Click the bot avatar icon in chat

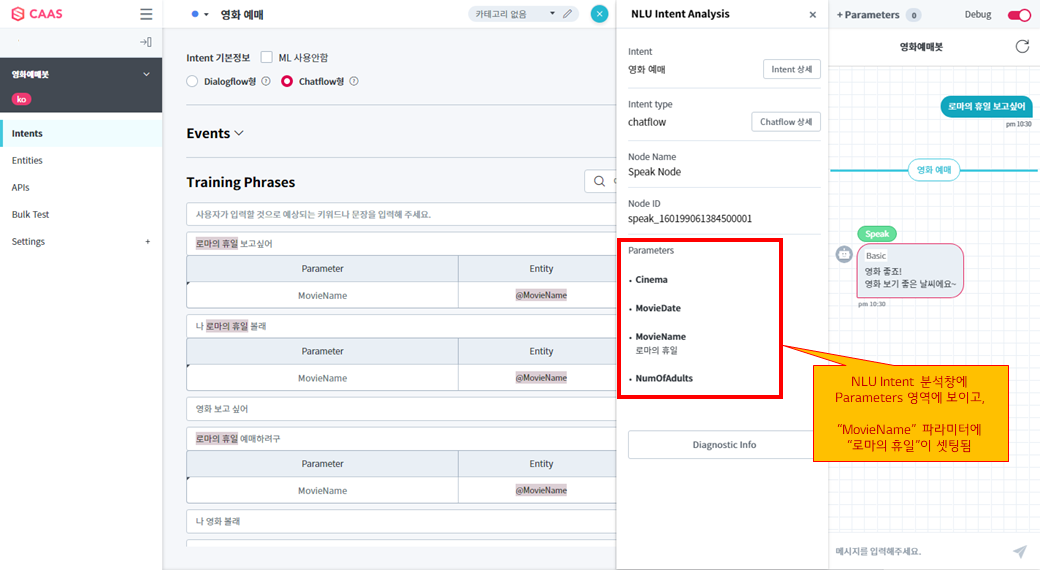click(x=844, y=255)
